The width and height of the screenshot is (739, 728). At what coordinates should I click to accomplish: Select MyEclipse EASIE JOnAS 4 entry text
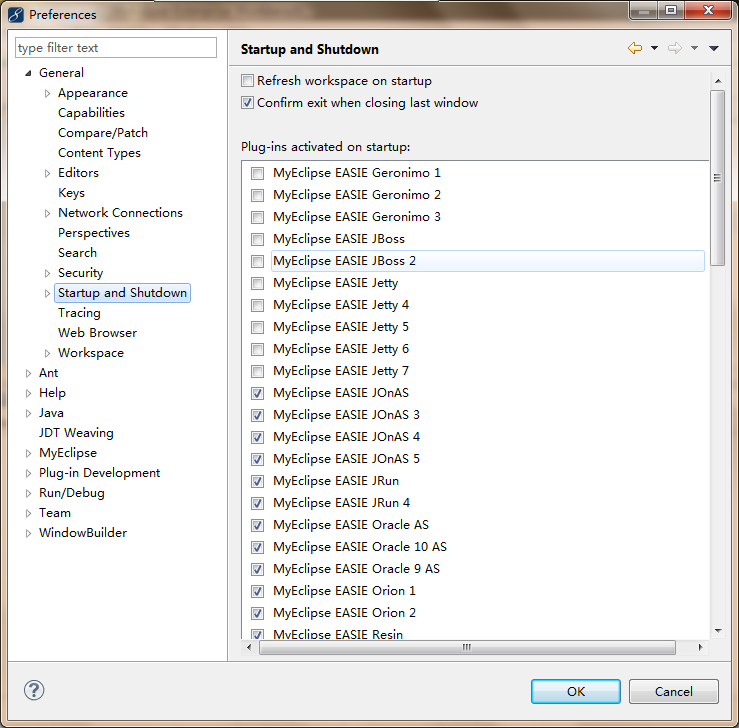pos(346,437)
